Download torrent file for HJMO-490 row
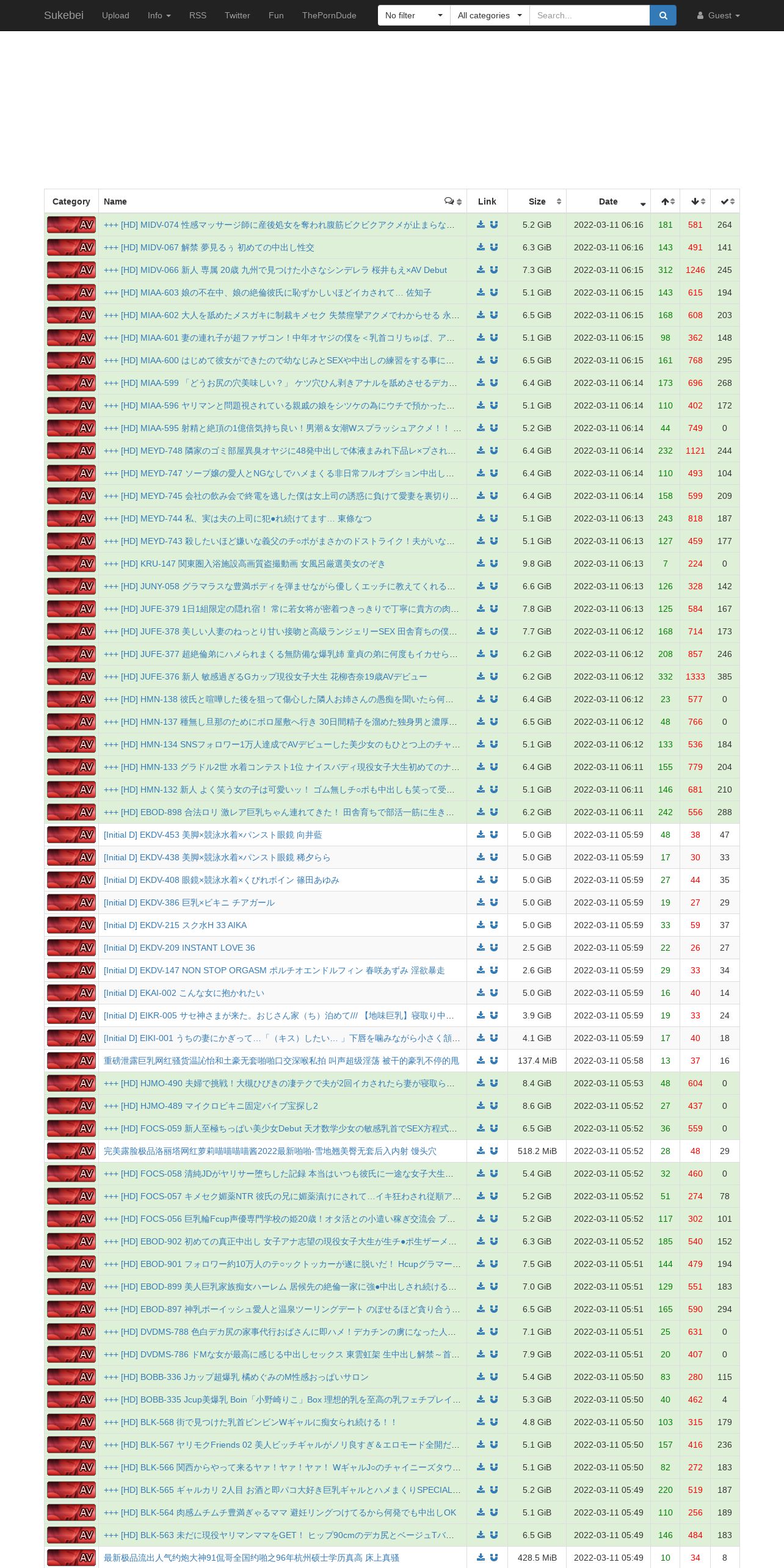This screenshot has height=1568, width=784. [x=481, y=1083]
